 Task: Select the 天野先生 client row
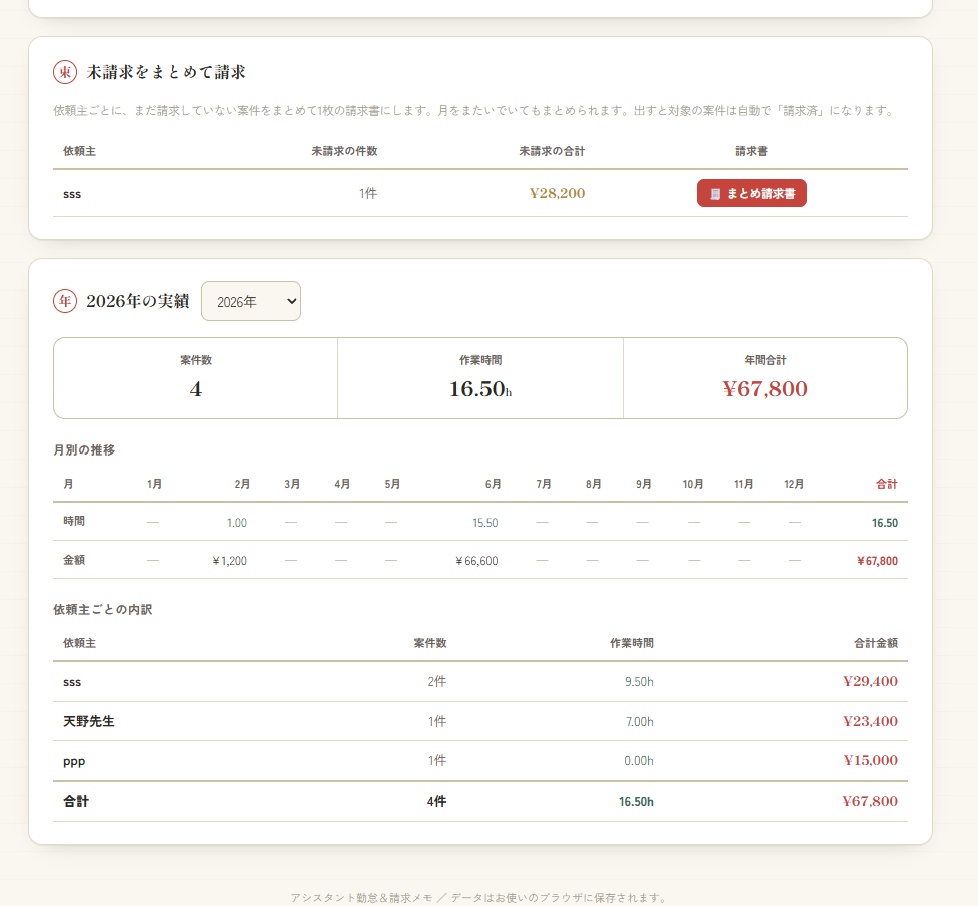pos(480,721)
